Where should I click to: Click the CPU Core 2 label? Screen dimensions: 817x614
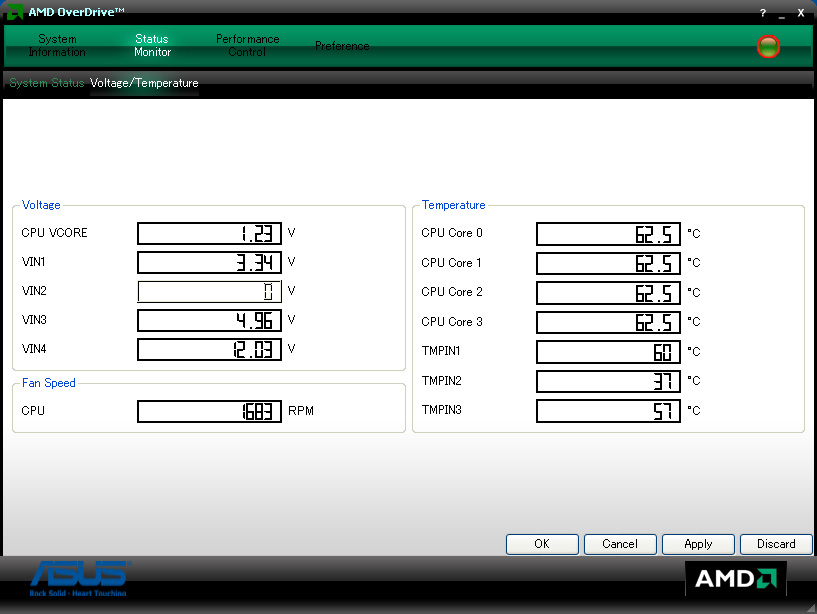452,292
